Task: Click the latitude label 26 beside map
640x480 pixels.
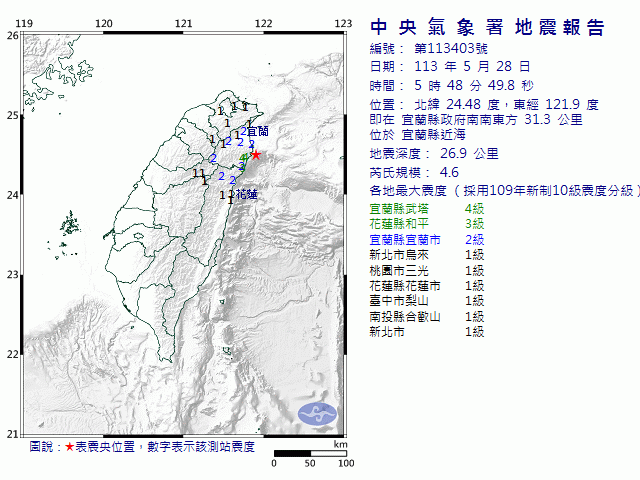Action: (13, 36)
